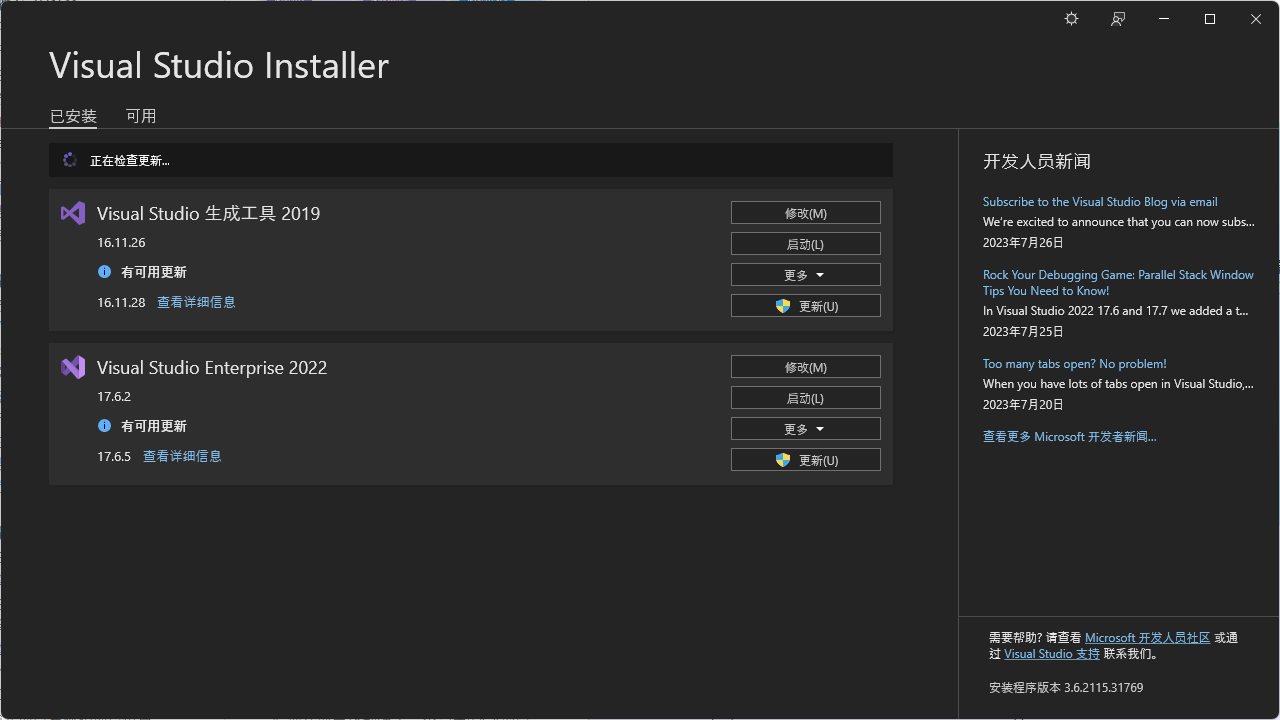Open Too many tabs open news link
Image resolution: width=1280 pixels, height=720 pixels.
pyautogui.click(x=1075, y=364)
